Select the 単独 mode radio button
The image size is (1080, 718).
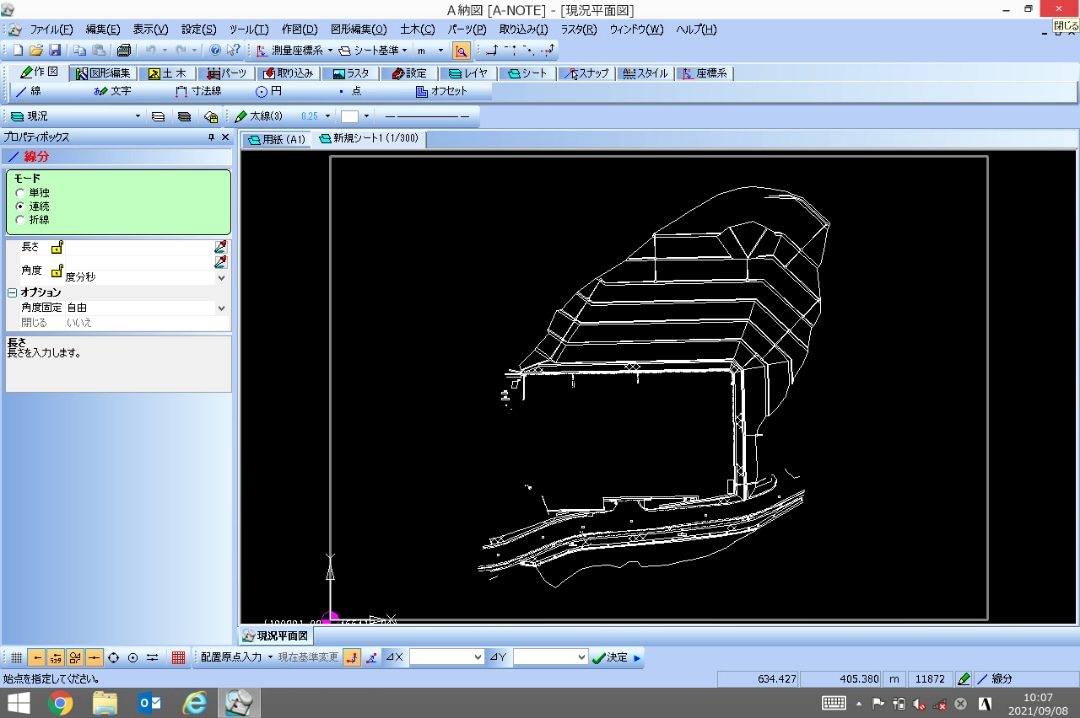click(x=20, y=193)
